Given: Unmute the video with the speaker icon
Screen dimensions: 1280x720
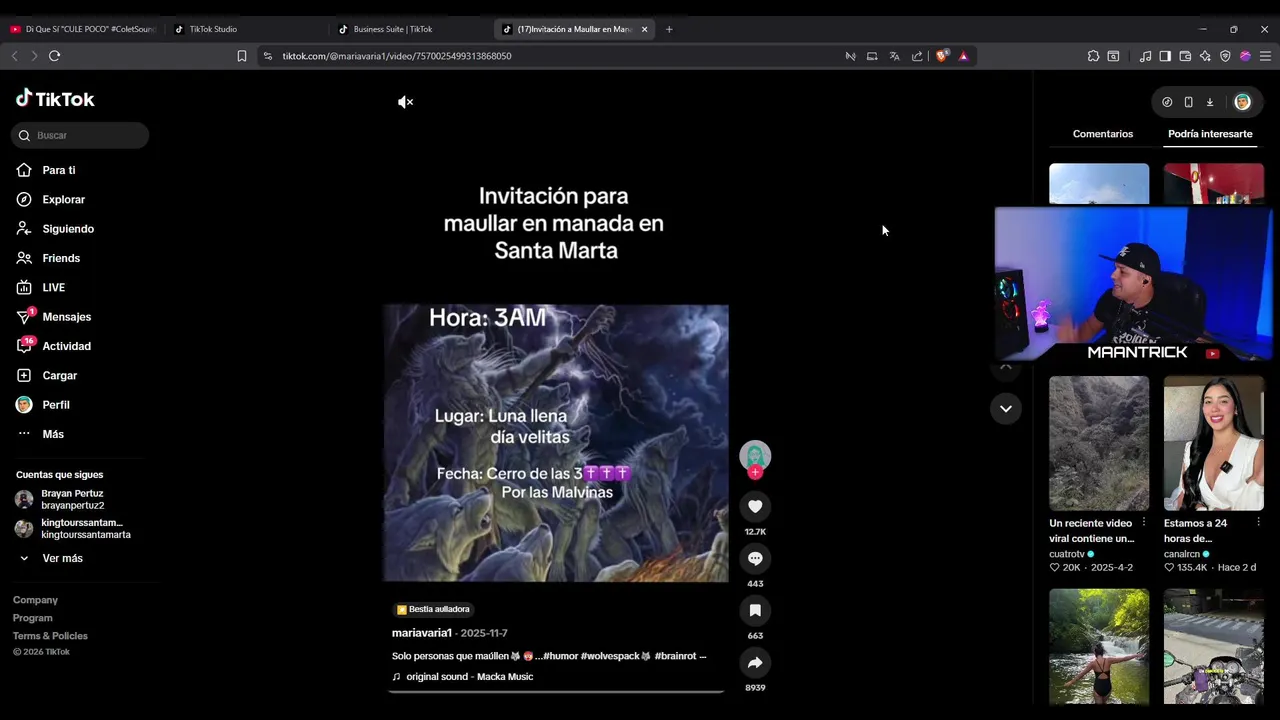Looking at the screenshot, I should tap(405, 102).
